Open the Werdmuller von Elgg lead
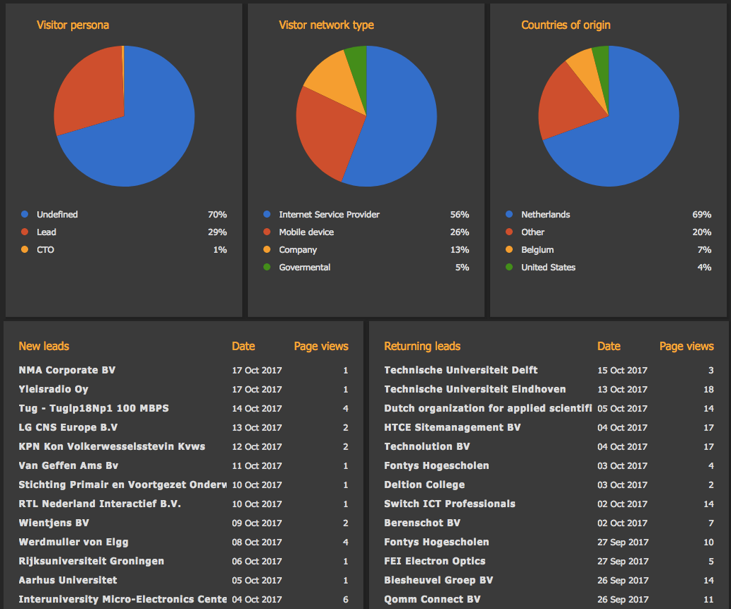Viewport: 731px width, 609px height. click(x=74, y=542)
